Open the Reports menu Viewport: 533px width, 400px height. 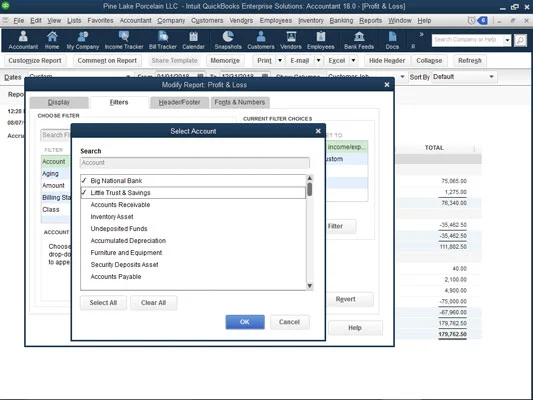point(370,20)
